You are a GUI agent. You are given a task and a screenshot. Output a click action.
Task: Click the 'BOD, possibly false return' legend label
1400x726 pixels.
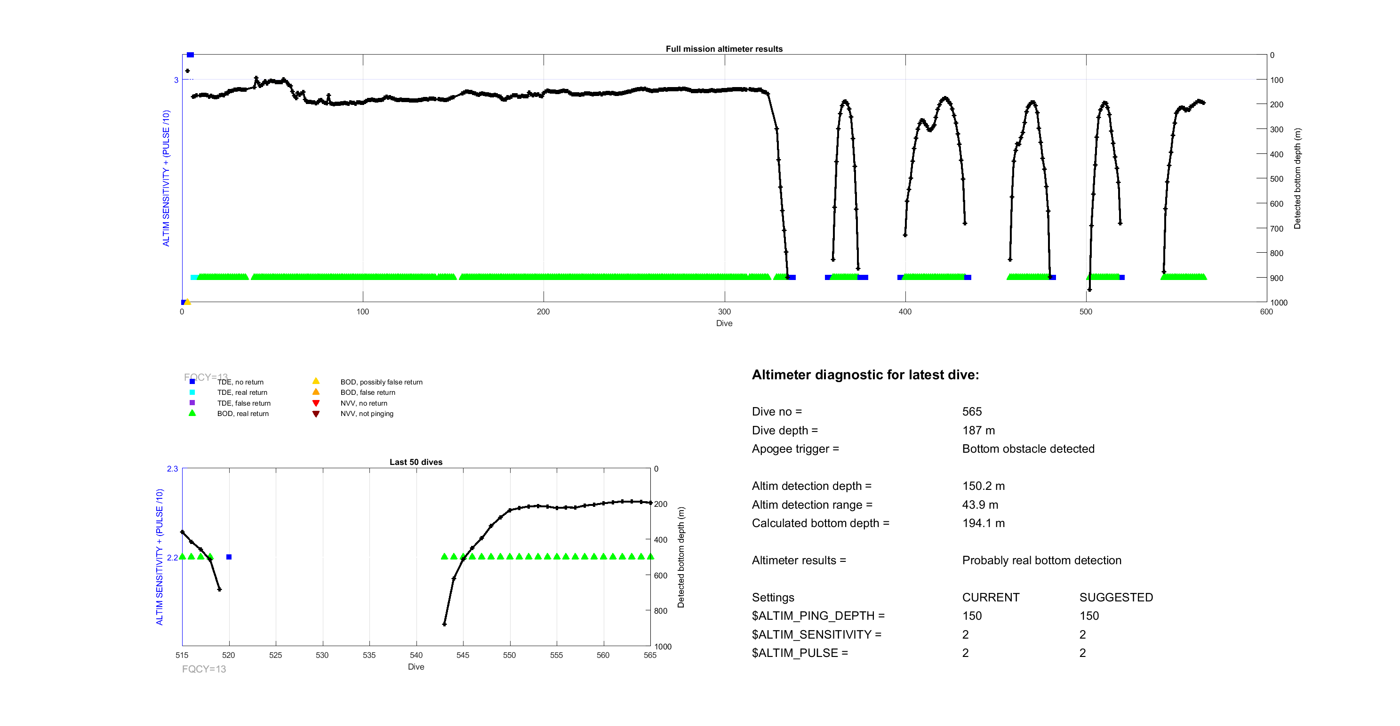pos(381,382)
